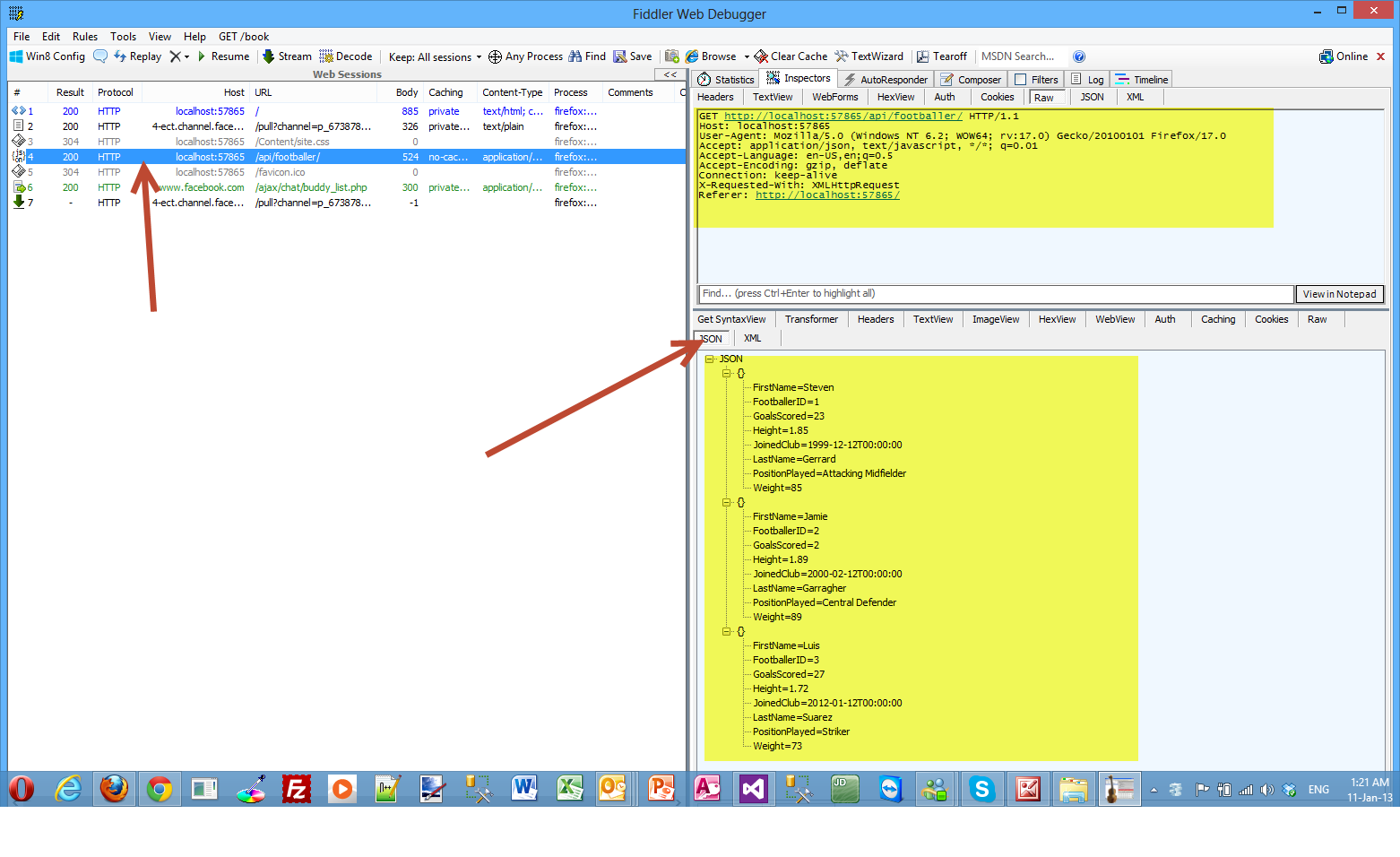Viewport: 1400px width, 857px height.
Task: Click the Find highlight input field
Action: point(996,294)
